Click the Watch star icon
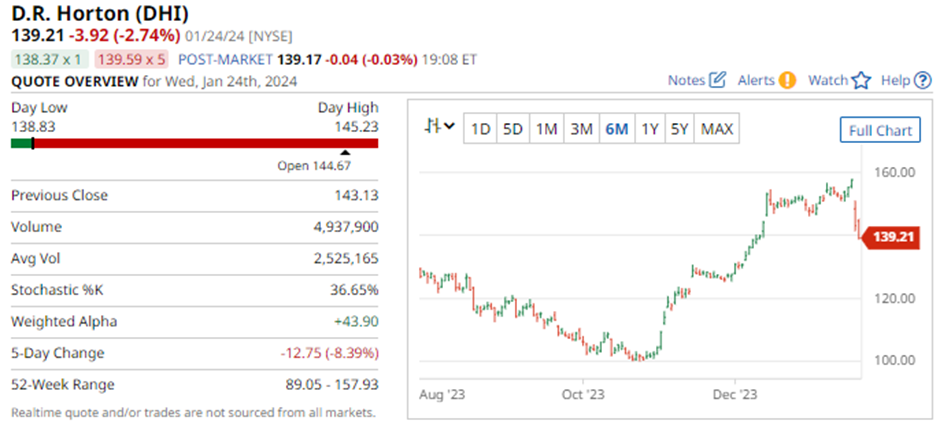940x432 pixels. (862, 80)
